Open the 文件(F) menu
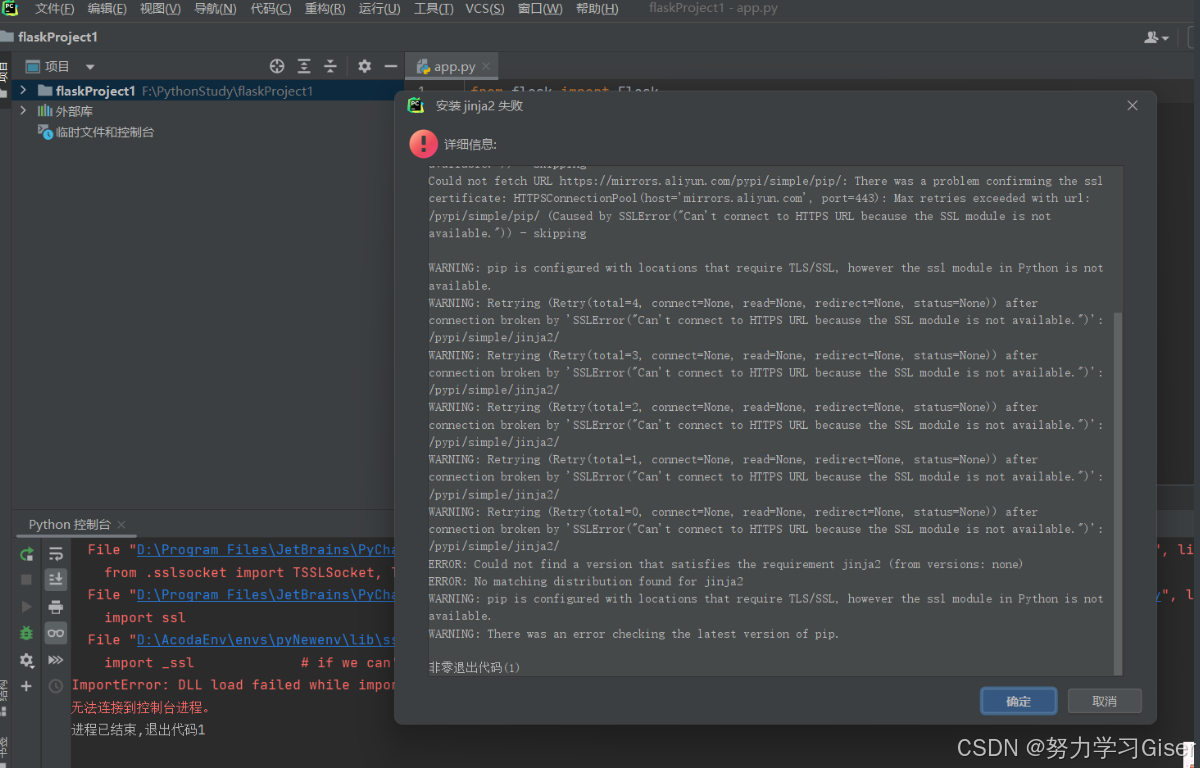The width and height of the screenshot is (1200, 768). 54,9
